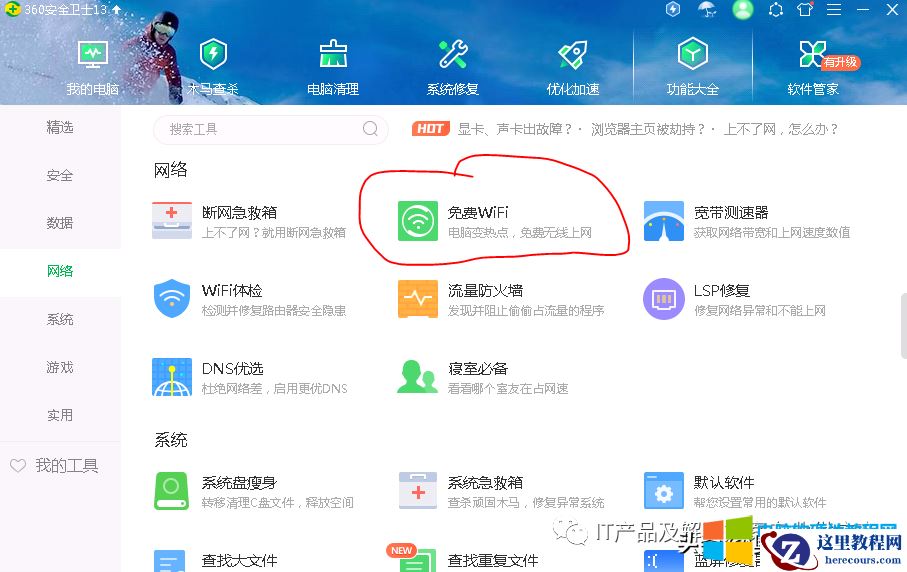
Task: Select 数据 category in sidebar
Action: (60, 223)
